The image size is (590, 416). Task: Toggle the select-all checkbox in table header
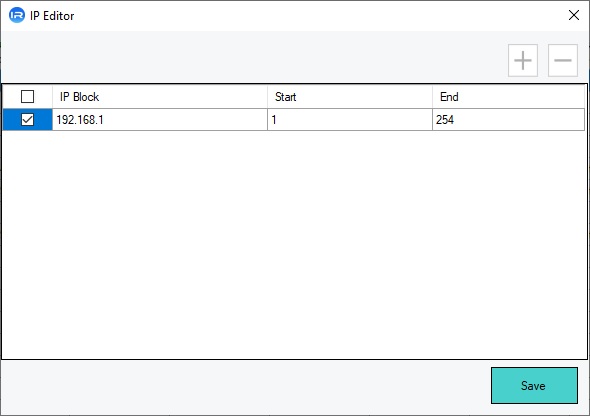tap(27, 97)
